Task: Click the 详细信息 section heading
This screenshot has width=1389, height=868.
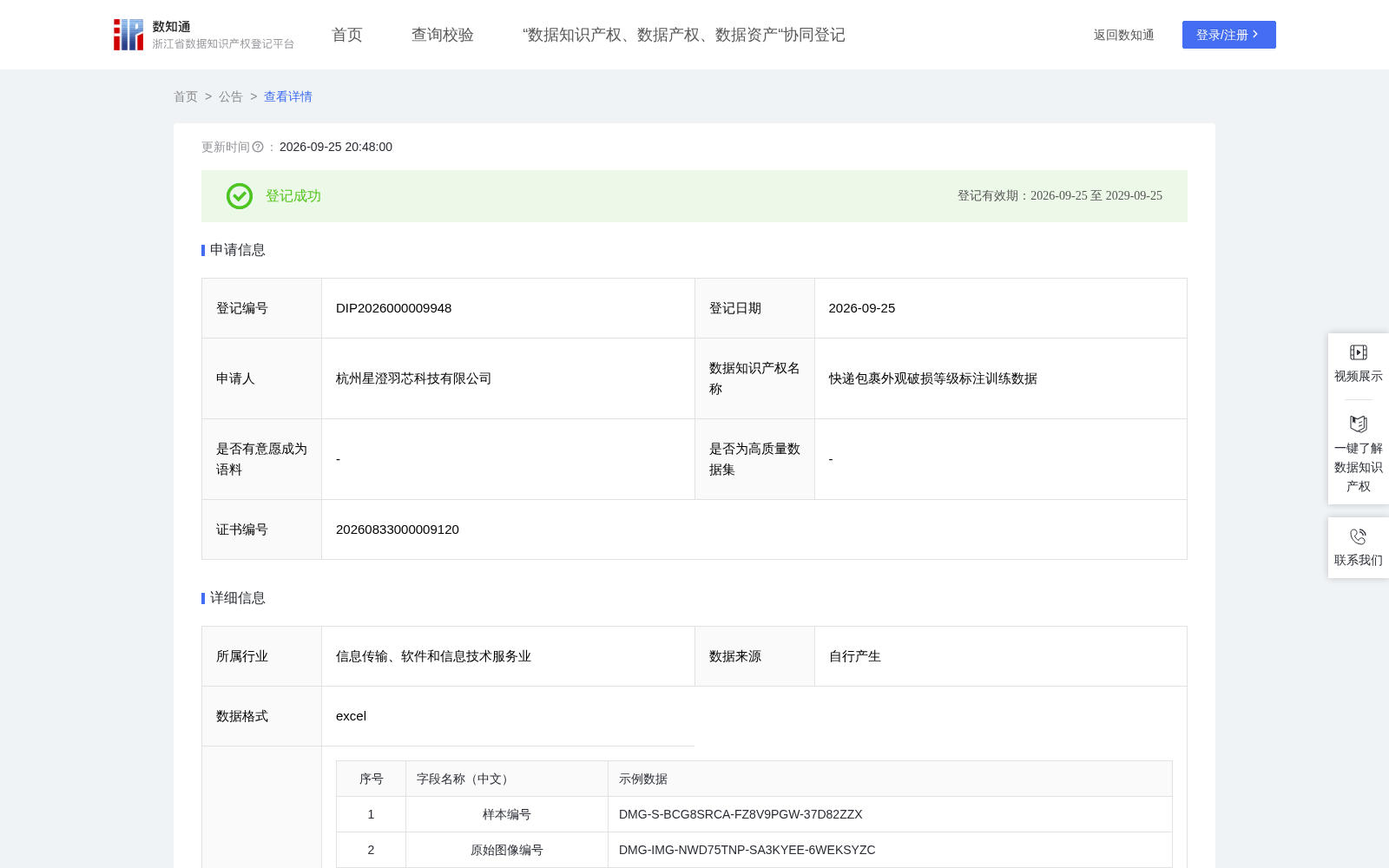Action: coord(238,598)
